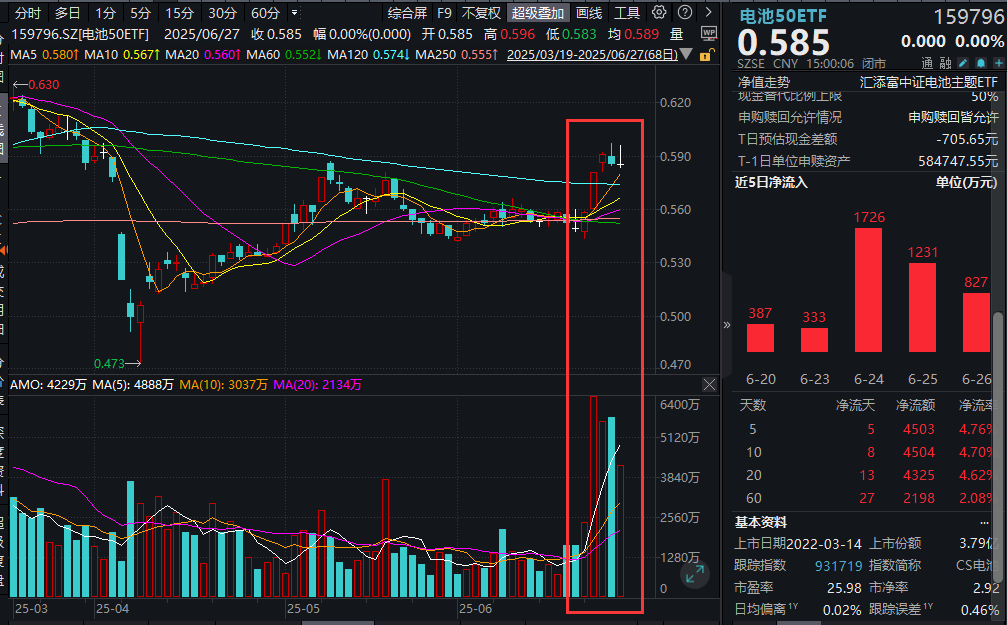Screen dimensions: 1007x625
Task: Click the 近5日净流入 heading
Action: (x=771, y=182)
